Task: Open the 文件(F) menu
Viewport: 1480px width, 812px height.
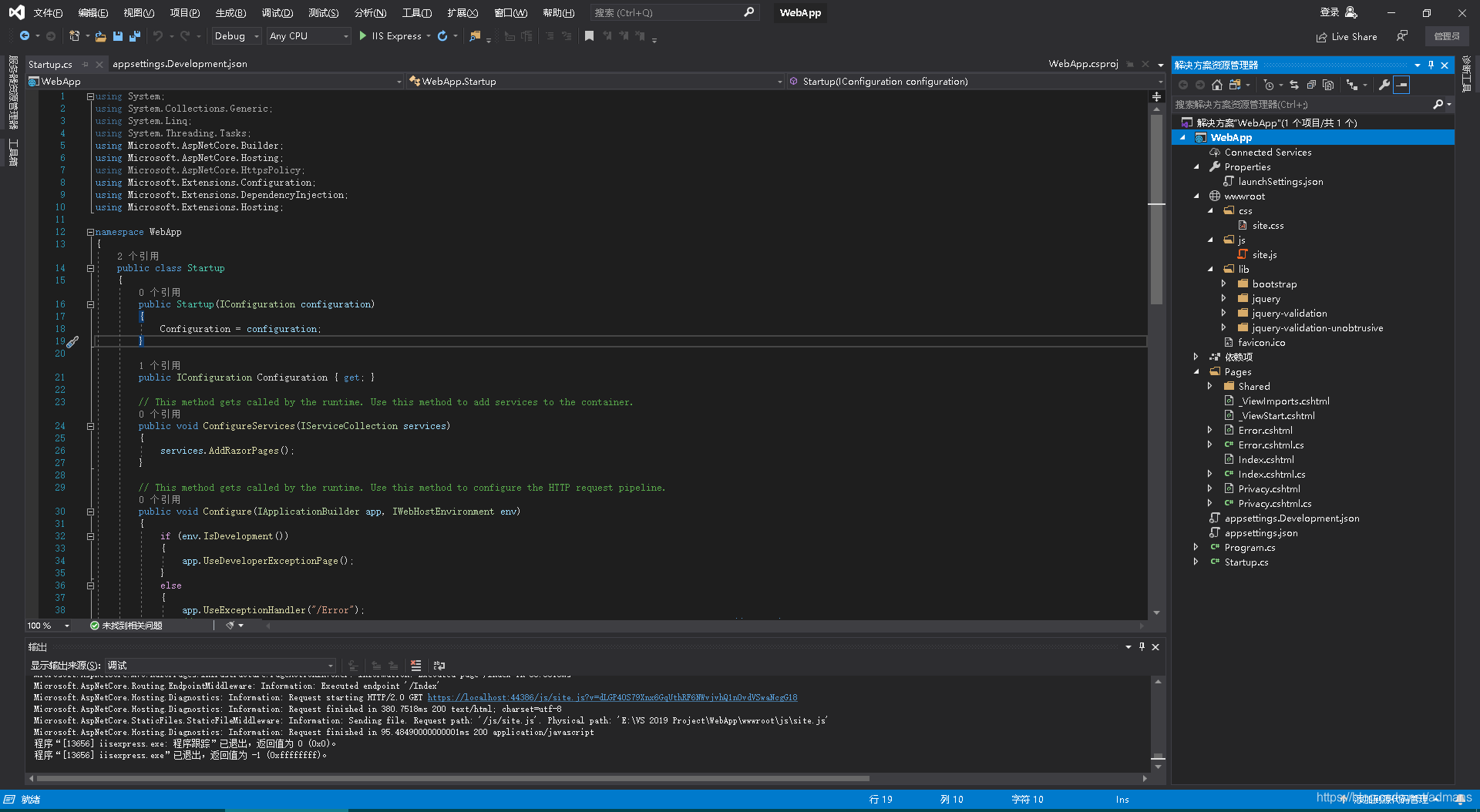Action: tap(48, 13)
